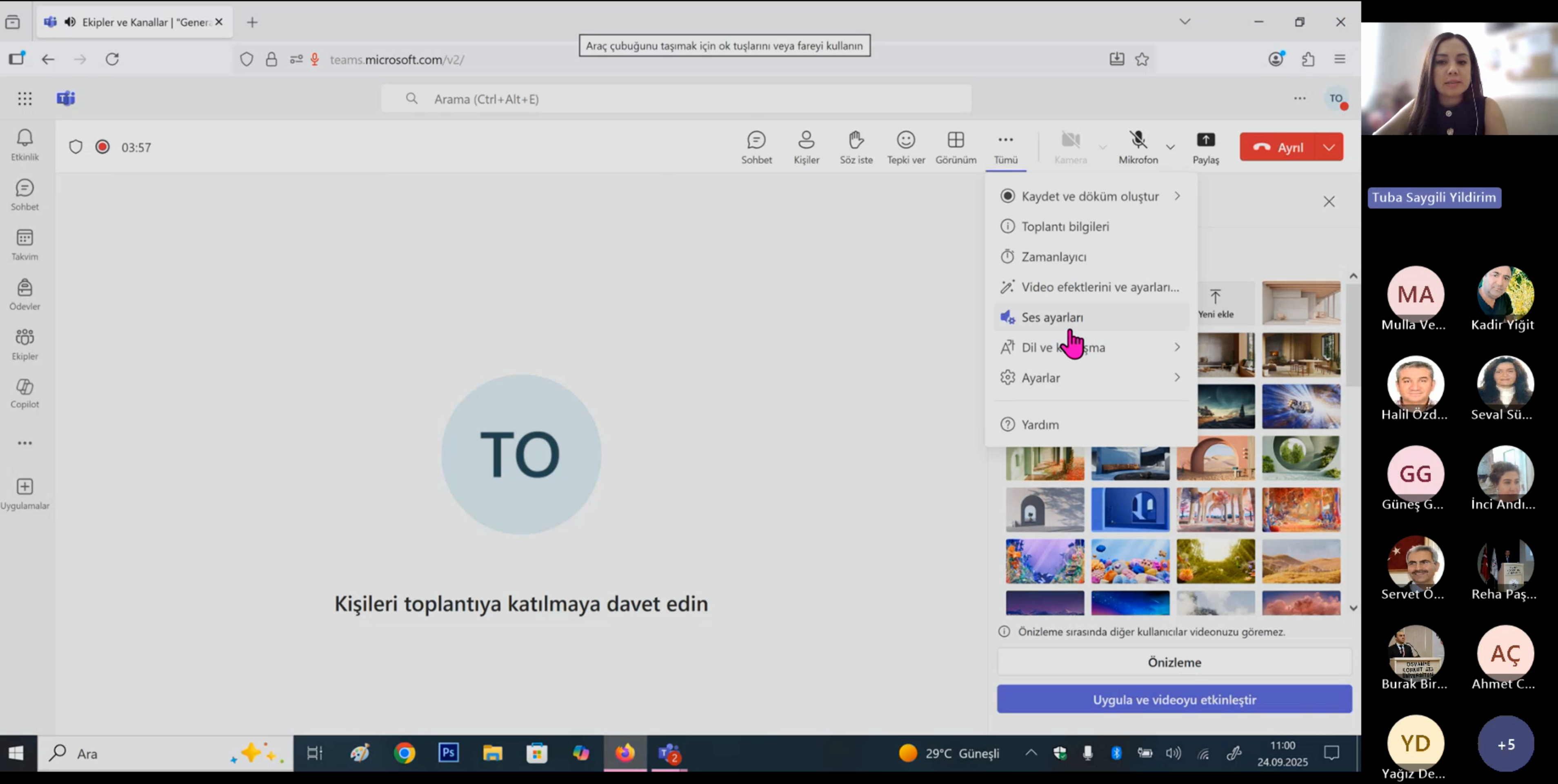Expand the Mikrofon device options chevron
The width and height of the screenshot is (1558, 784).
(1170, 147)
